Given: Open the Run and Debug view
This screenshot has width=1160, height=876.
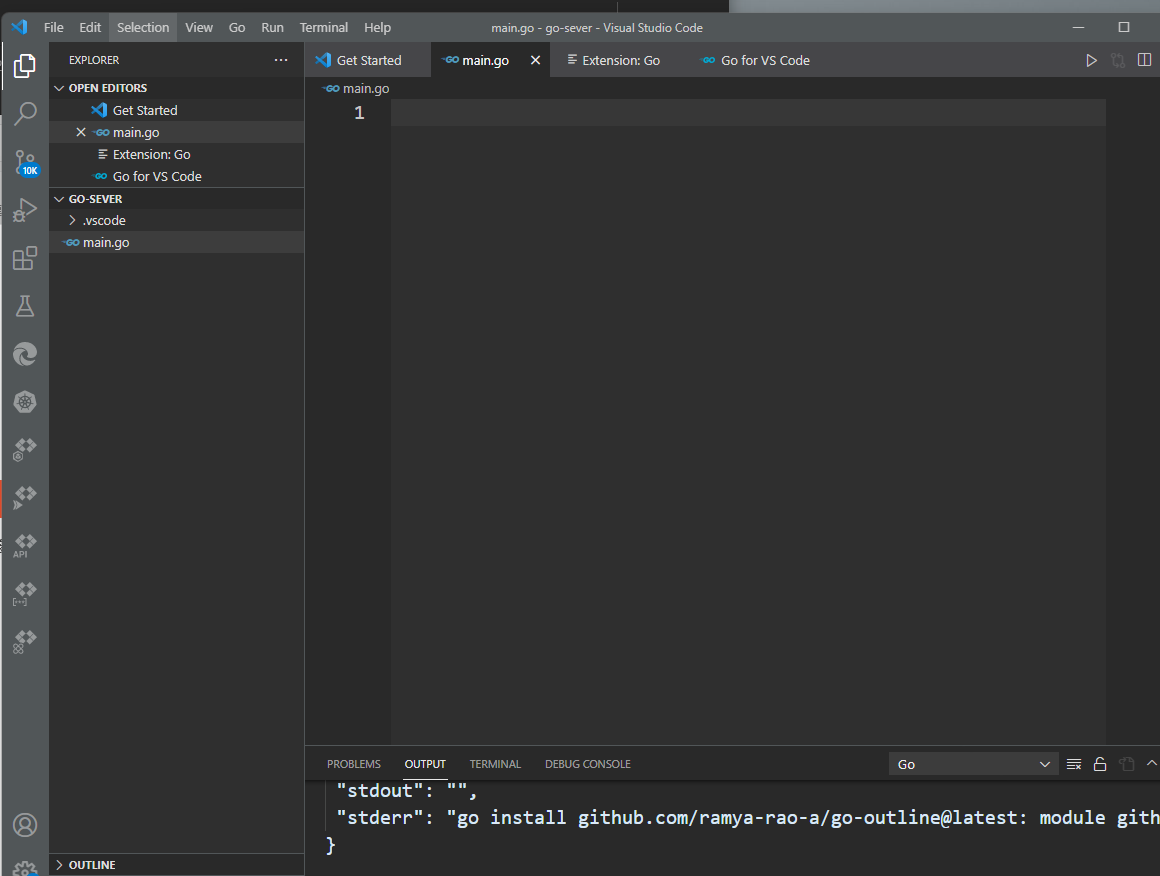Looking at the screenshot, I should point(25,210).
